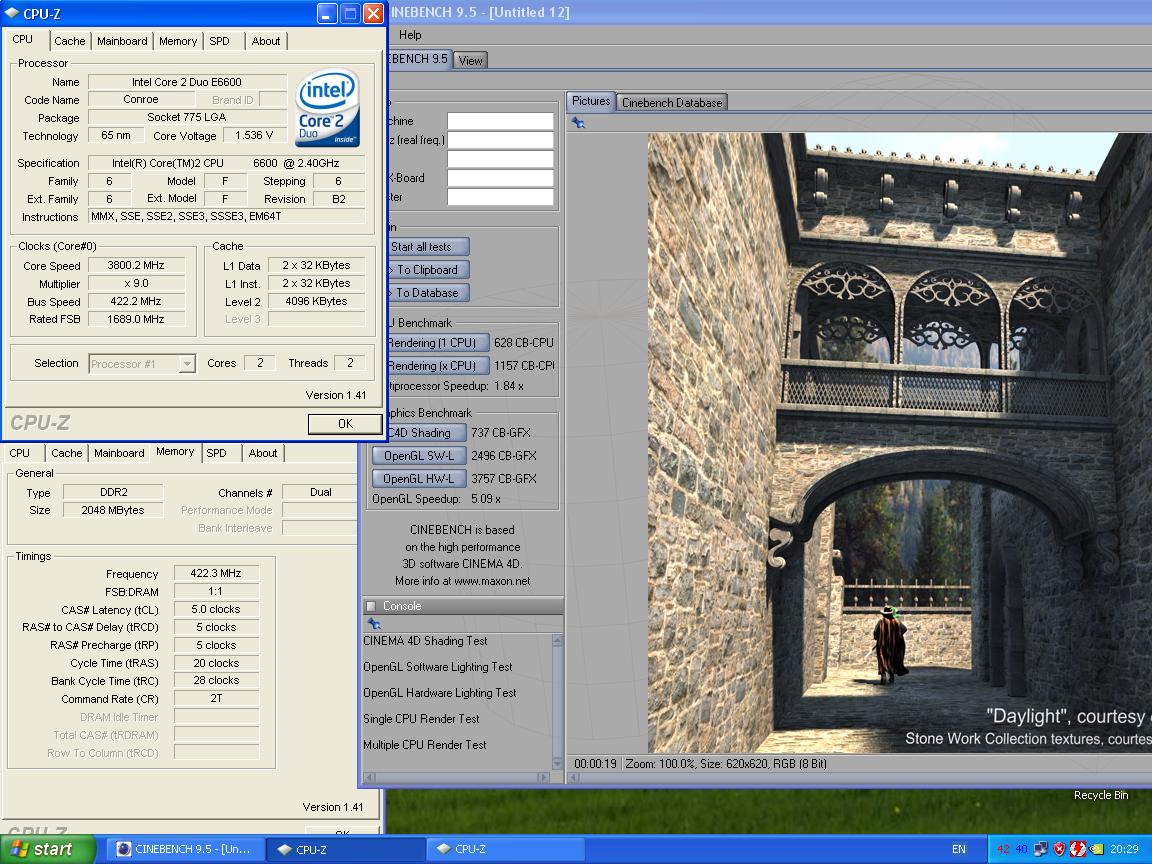The image size is (1152, 864).
Task: Open the NVIDIA tray icon
Action: tap(1097, 849)
